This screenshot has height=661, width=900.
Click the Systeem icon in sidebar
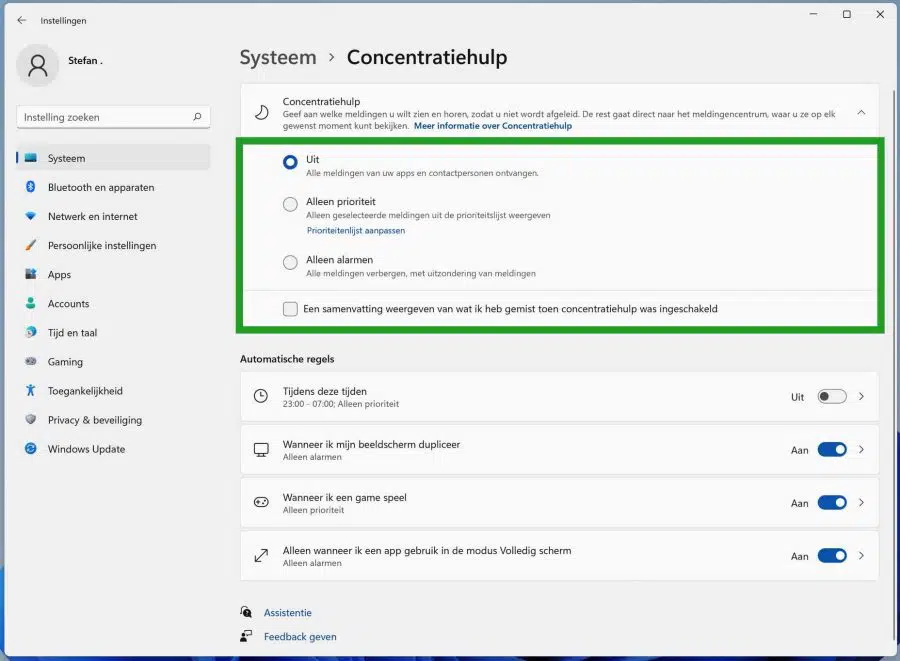31,158
